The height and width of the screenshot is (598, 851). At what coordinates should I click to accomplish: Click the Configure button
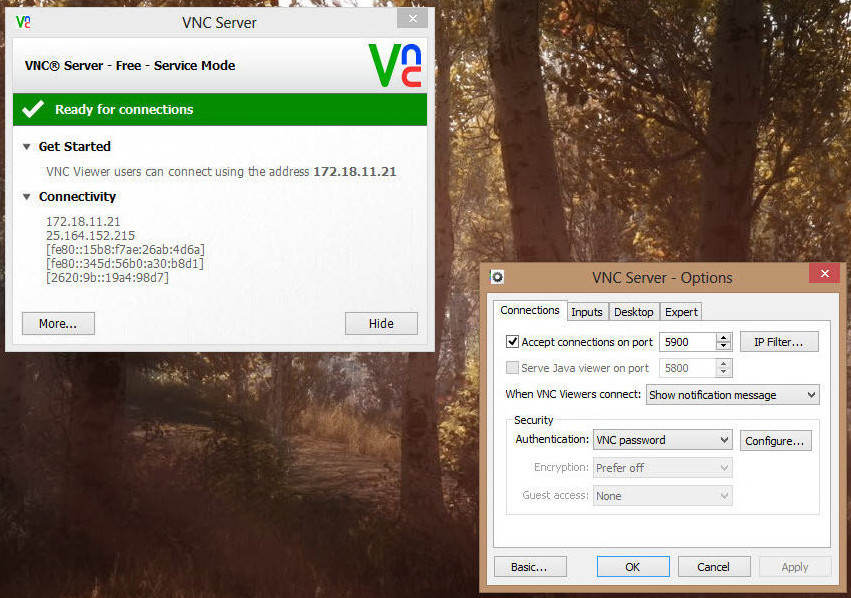pos(775,440)
